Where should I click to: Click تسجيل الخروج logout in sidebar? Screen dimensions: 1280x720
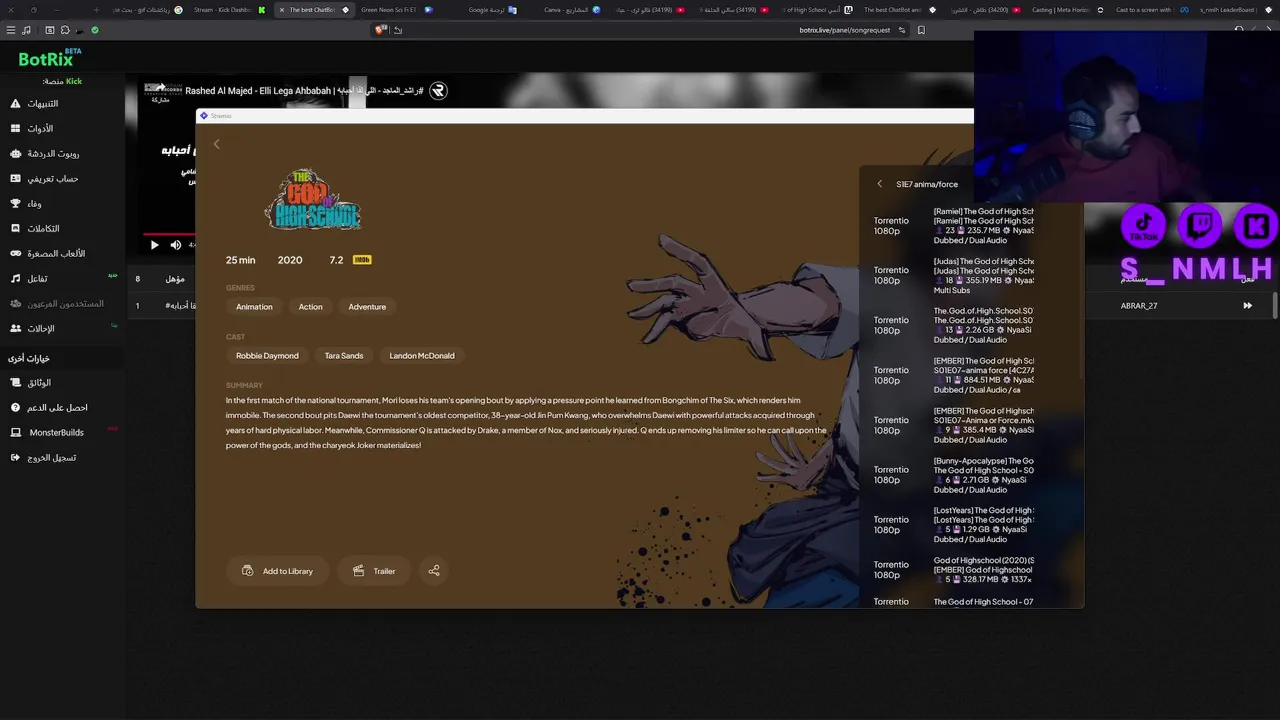43,458
